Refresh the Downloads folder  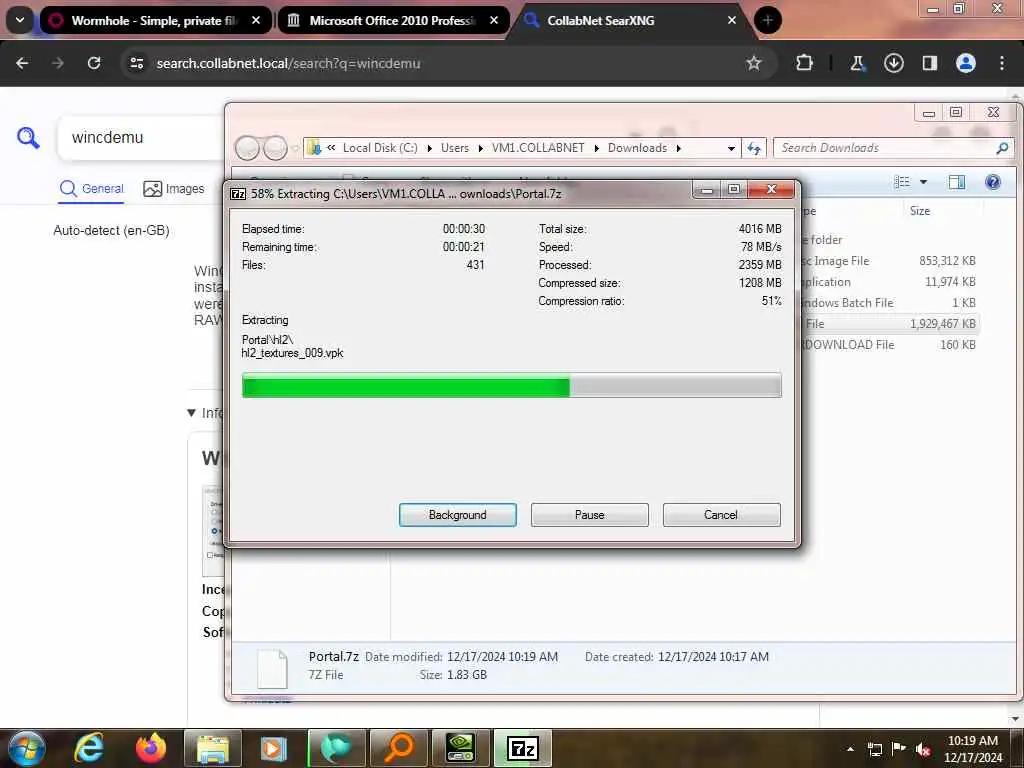coord(754,148)
